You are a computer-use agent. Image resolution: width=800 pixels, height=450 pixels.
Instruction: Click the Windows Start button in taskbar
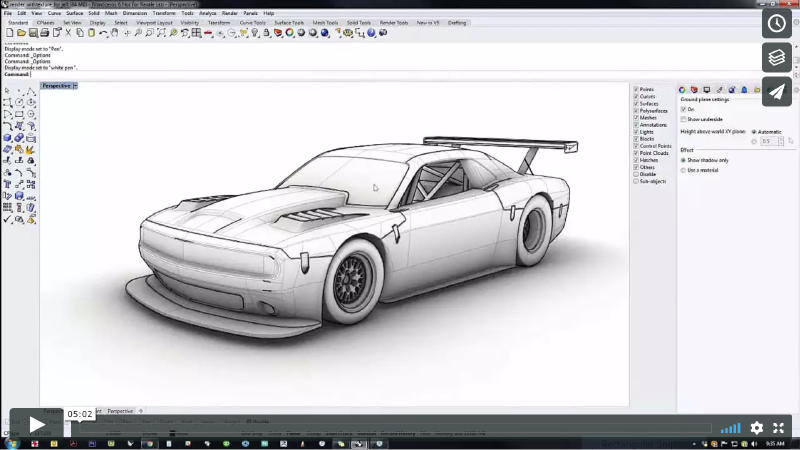click(x=11, y=444)
